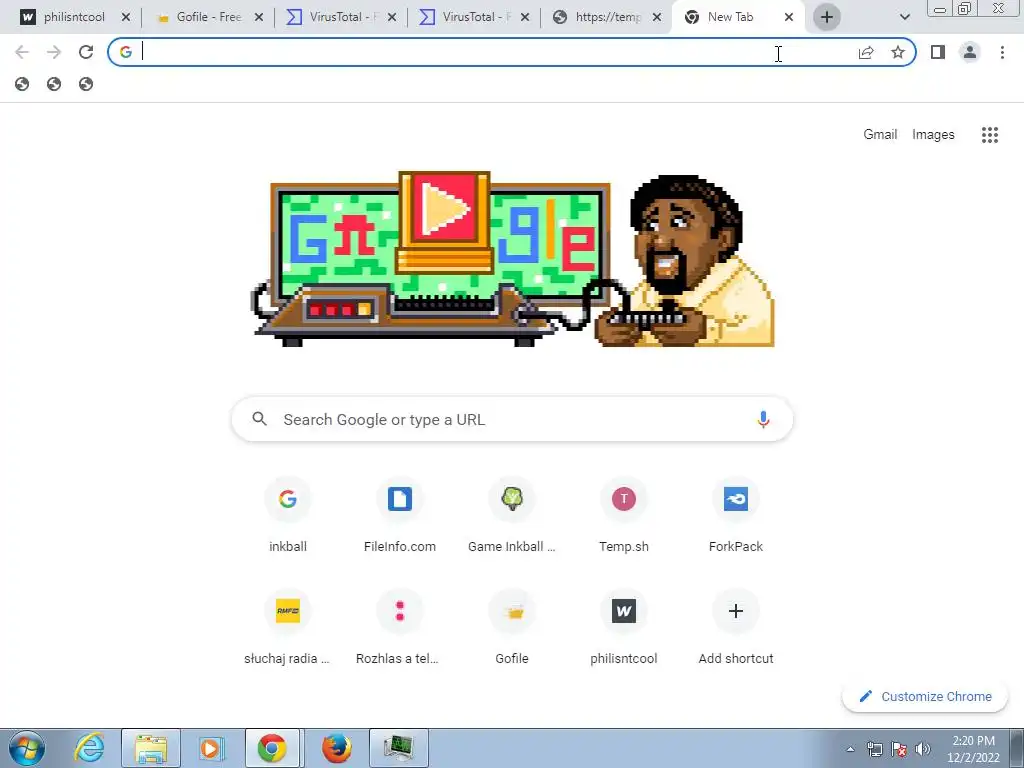
Task: Open the Gmail link
Action: 880,135
